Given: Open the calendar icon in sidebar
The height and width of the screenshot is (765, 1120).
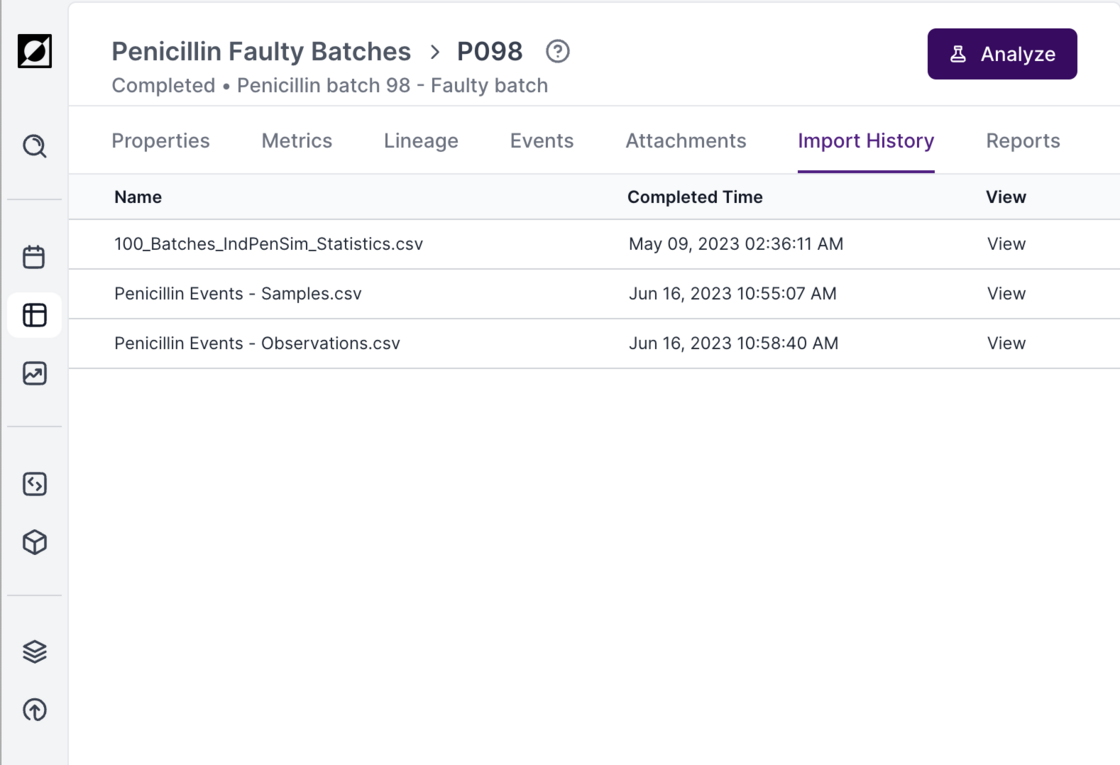Looking at the screenshot, I should click(x=35, y=257).
